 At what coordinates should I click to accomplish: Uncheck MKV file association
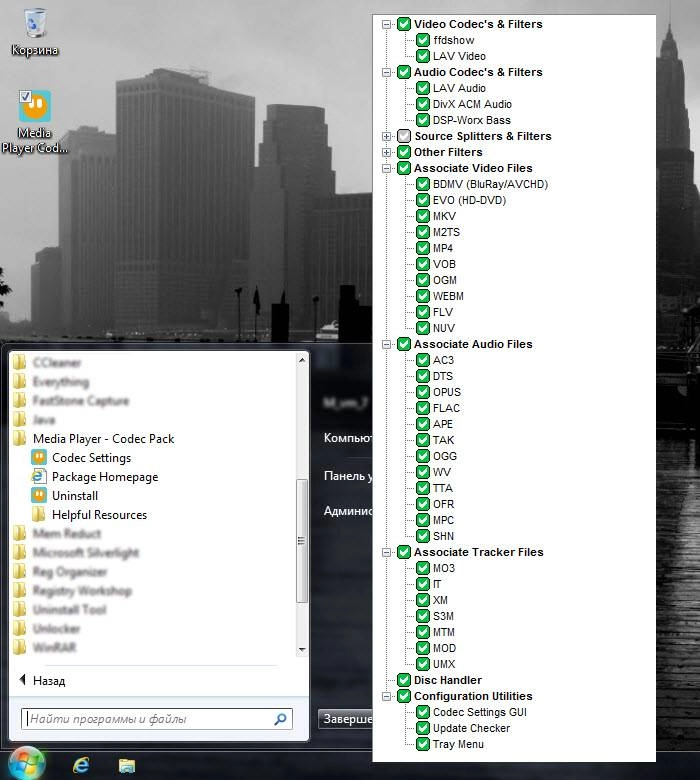coord(423,216)
